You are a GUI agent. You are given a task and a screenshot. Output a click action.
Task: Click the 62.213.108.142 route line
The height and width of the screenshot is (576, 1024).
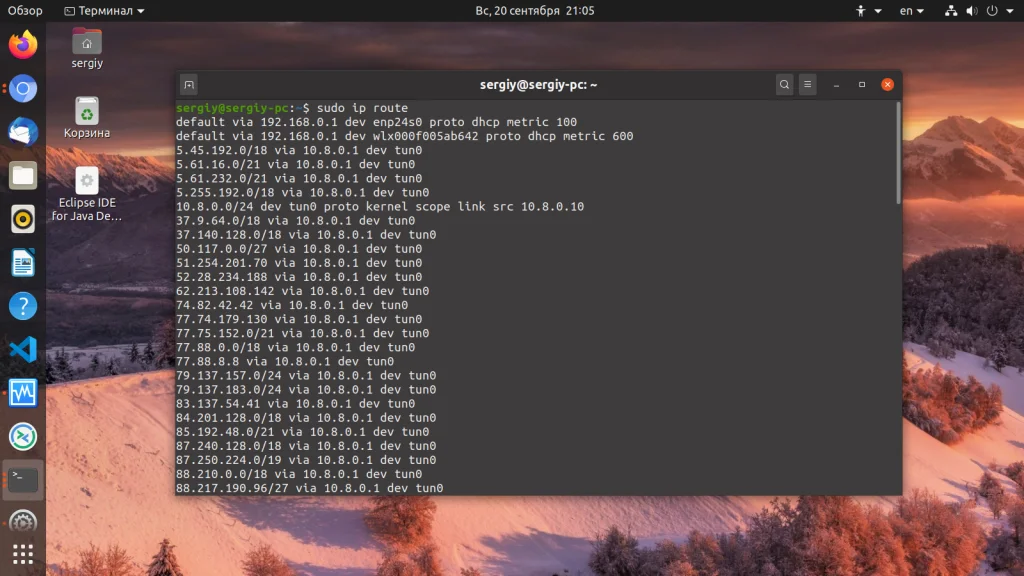(x=302, y=291)
